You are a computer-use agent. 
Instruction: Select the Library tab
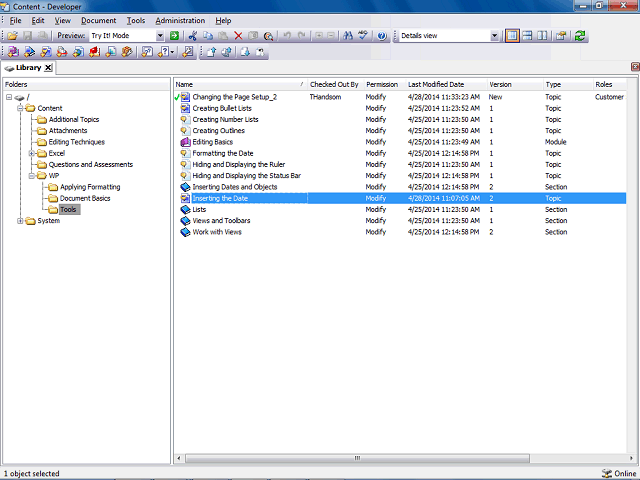point(29,68)
